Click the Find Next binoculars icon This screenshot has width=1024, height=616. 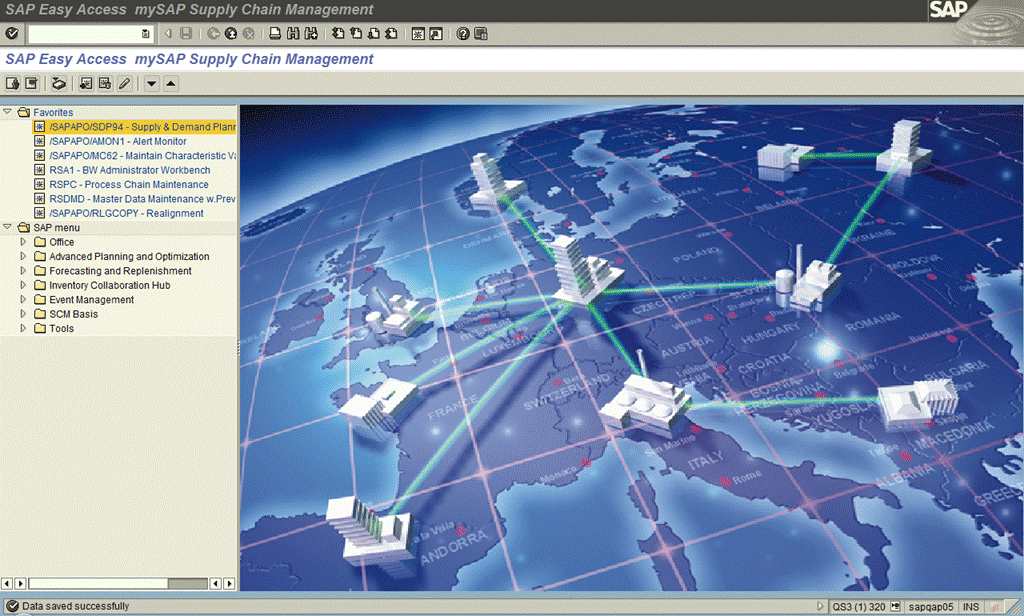tap(311, 33)
